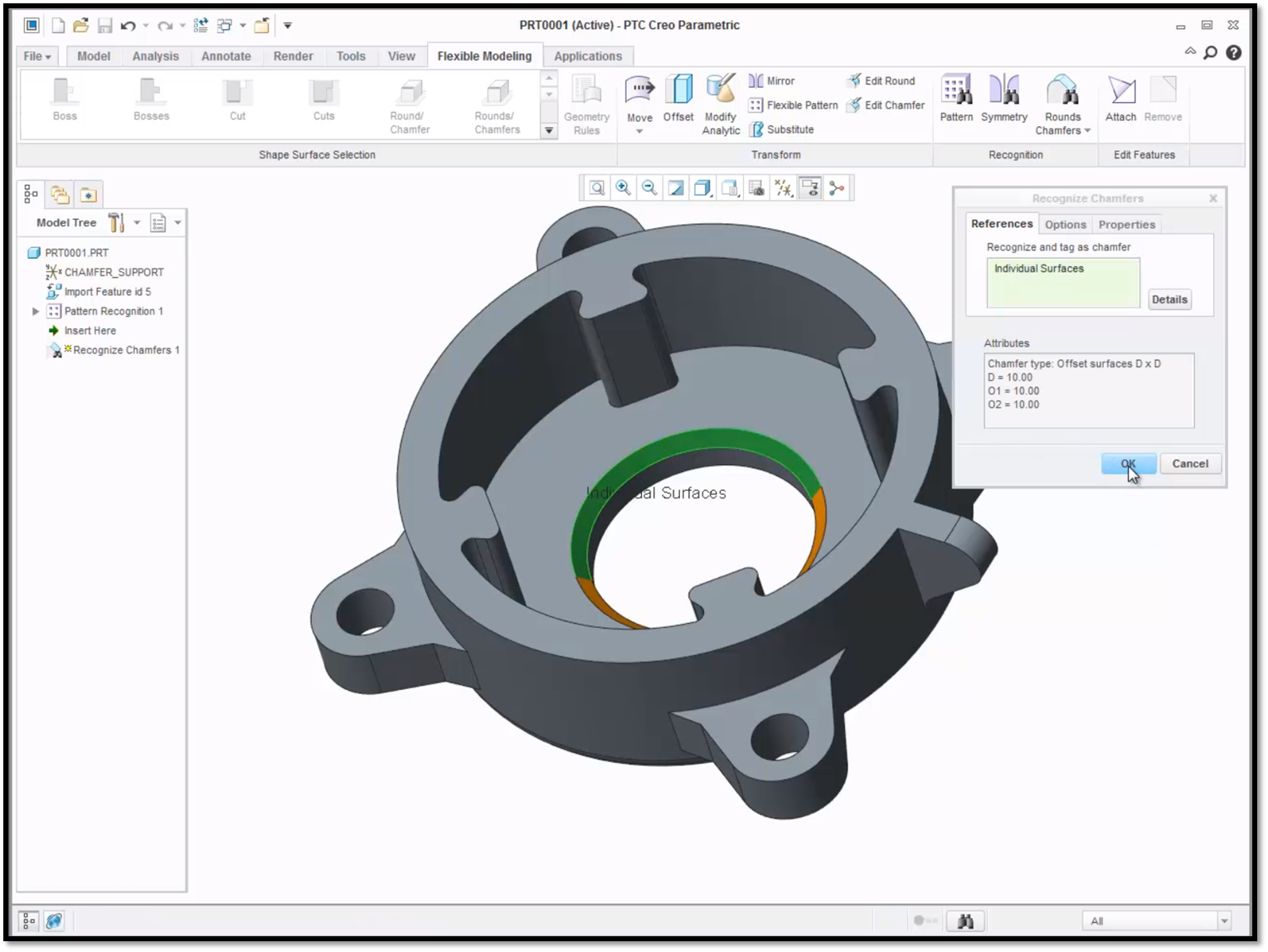The height and width of the screenshot is (952, 1268).
Task: Open saved orientations icon
Action: [730, 188]
